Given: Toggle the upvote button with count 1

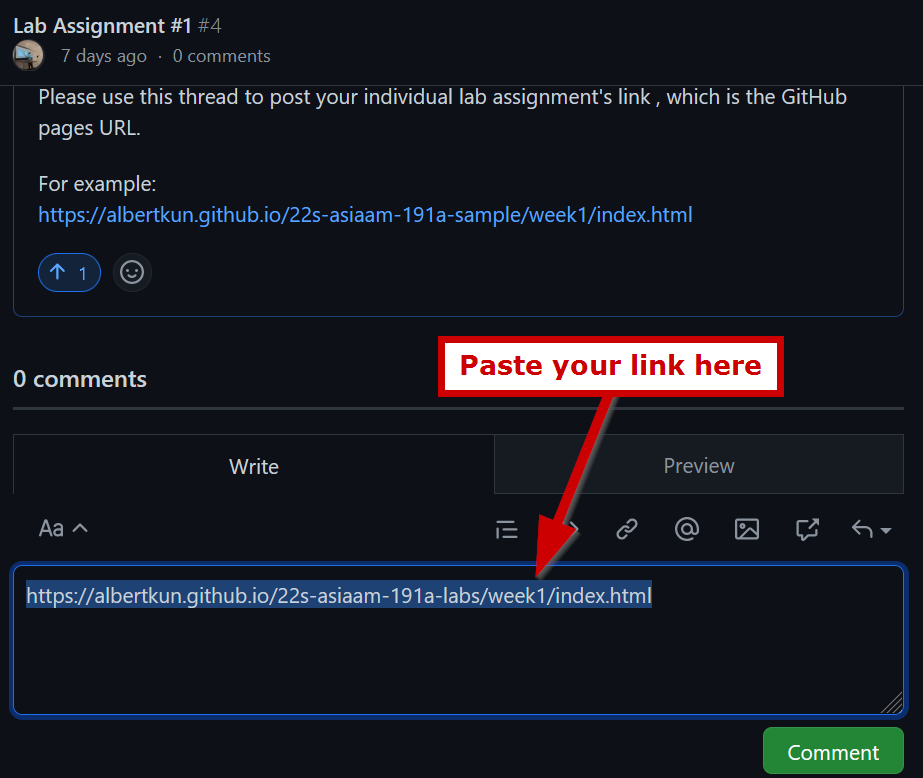Looking at the screenshot, I should (69, 273).
